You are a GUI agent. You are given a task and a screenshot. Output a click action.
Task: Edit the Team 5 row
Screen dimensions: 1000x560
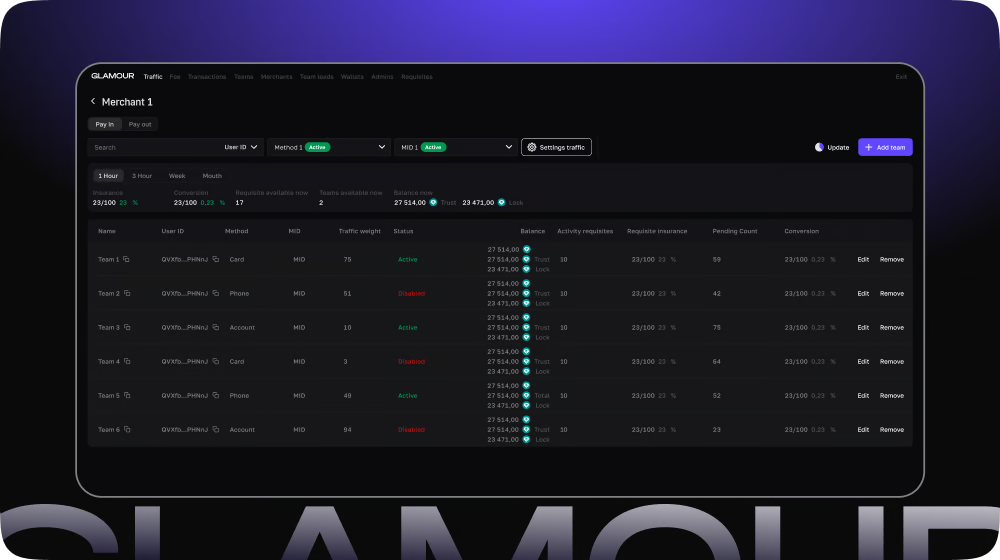tap(863, 395)
